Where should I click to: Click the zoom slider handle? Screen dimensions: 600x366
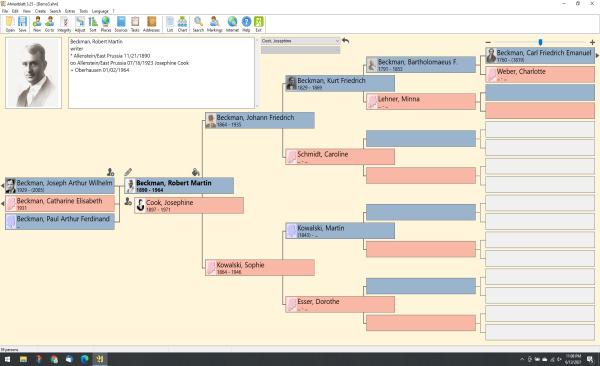point(540,42)
